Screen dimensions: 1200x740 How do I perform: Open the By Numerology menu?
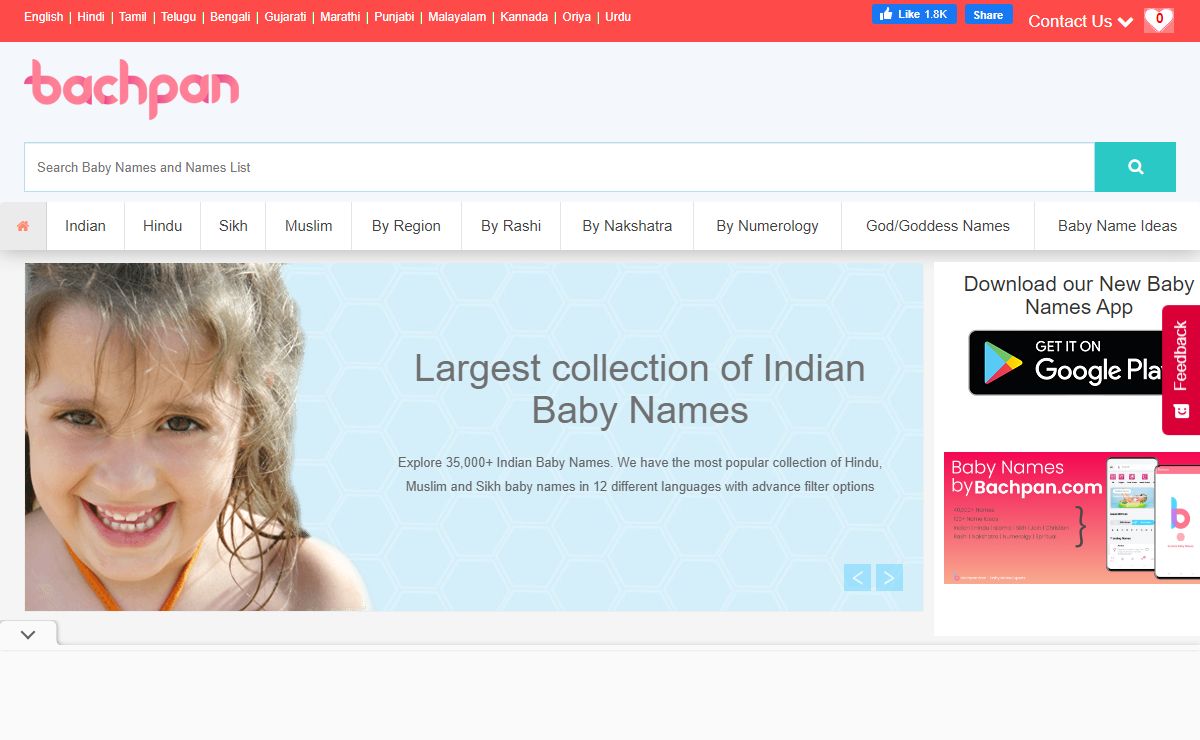(x=767, y=226)
